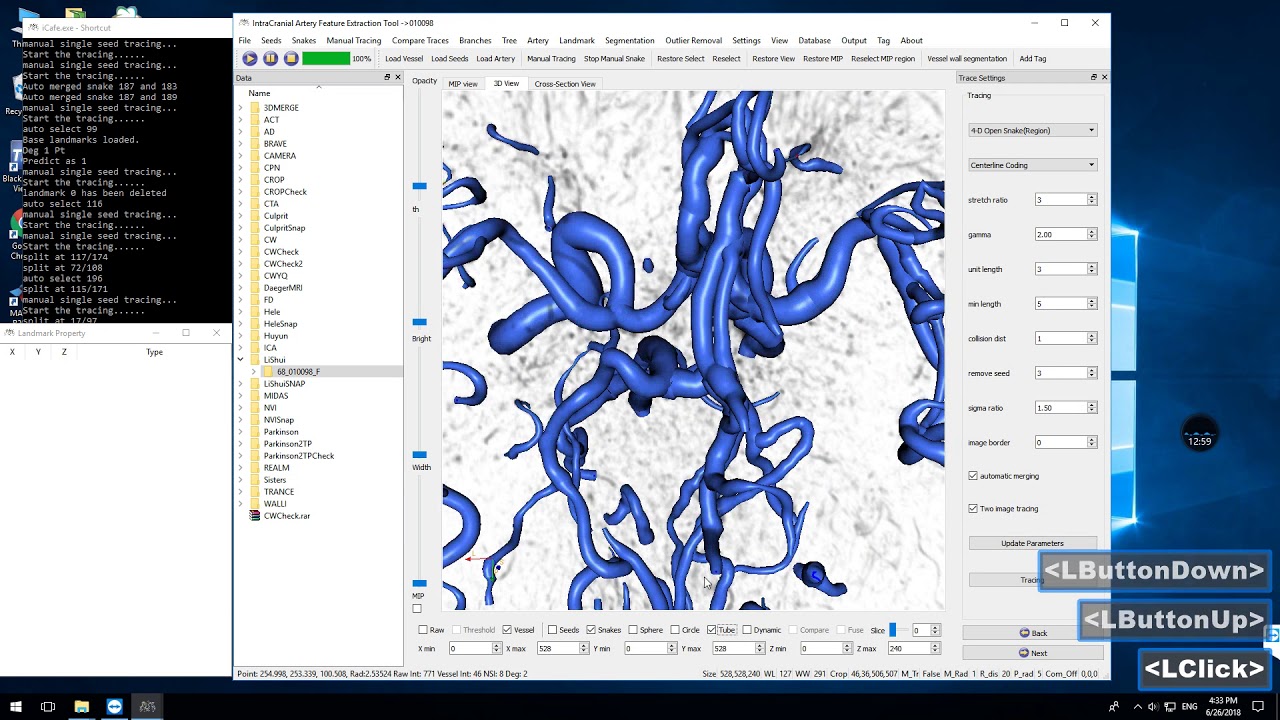Expand the Parkinson folder
The image size is (1280, 720).
tap(240, 432)
